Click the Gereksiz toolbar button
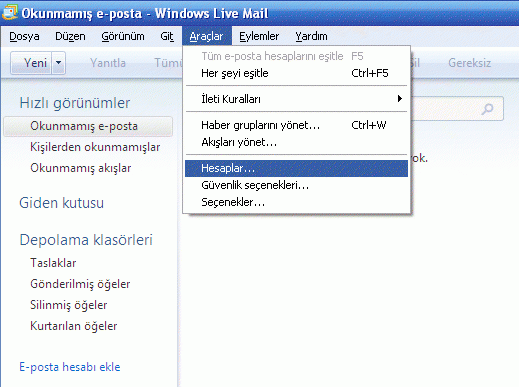 469,63
